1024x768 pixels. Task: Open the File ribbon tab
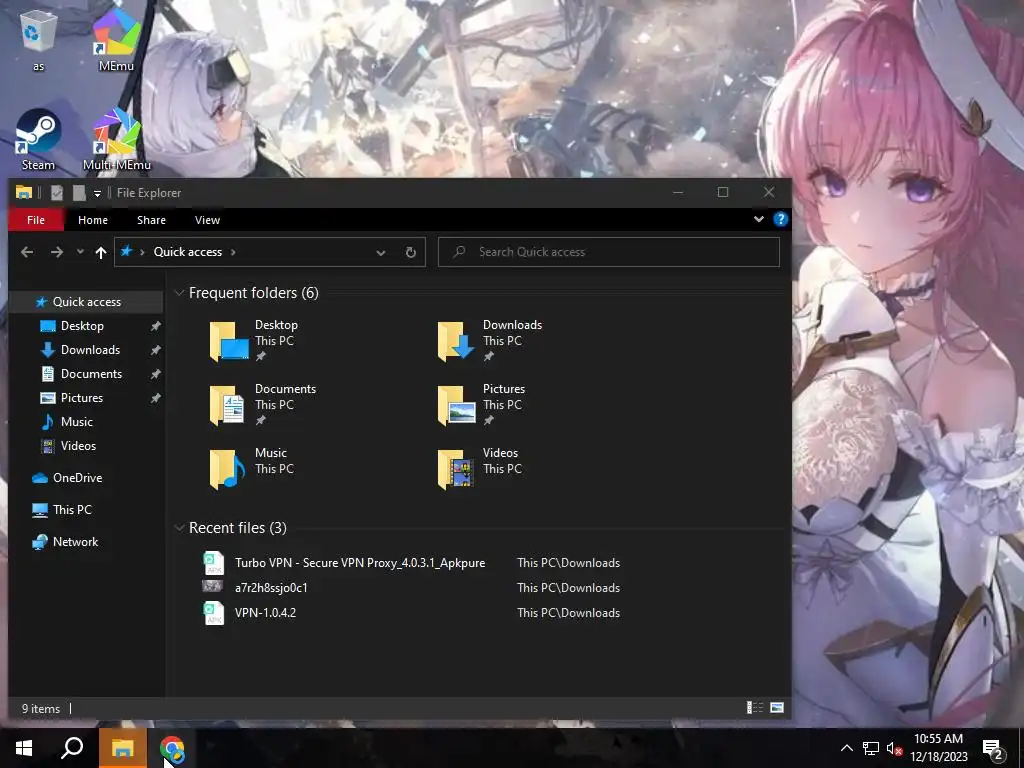pyautogui.click(x=36, y=220)
